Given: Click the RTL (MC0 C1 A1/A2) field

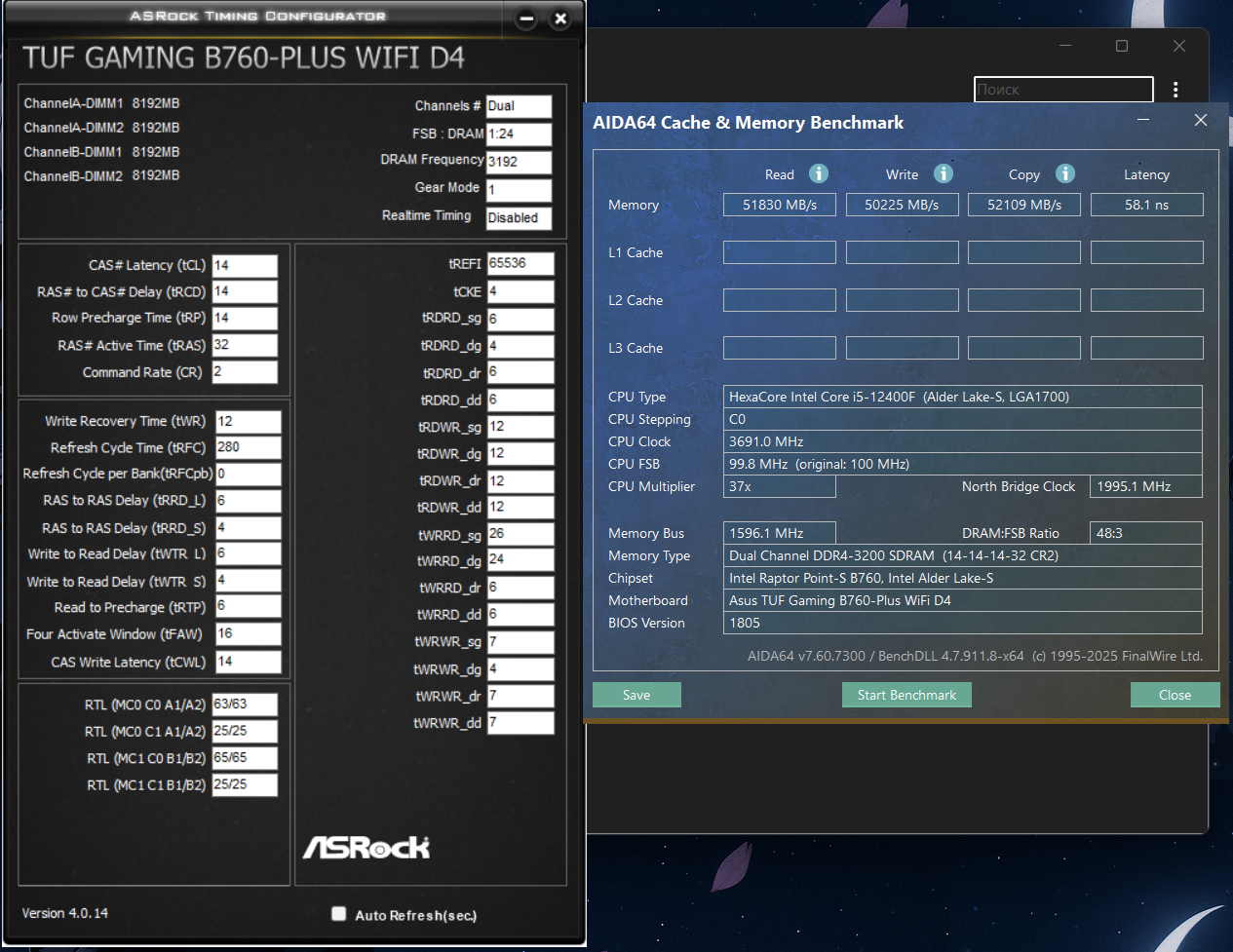Looking at the screenshot, I should pyautogui.click(x=245, y=731).
